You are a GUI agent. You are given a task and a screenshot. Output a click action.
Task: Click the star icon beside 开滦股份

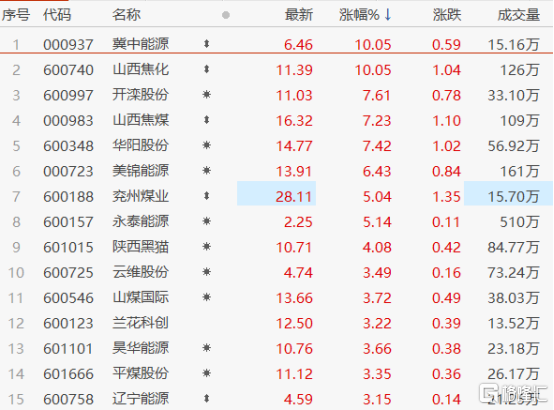pyautogui.click(x=207, y=95)
